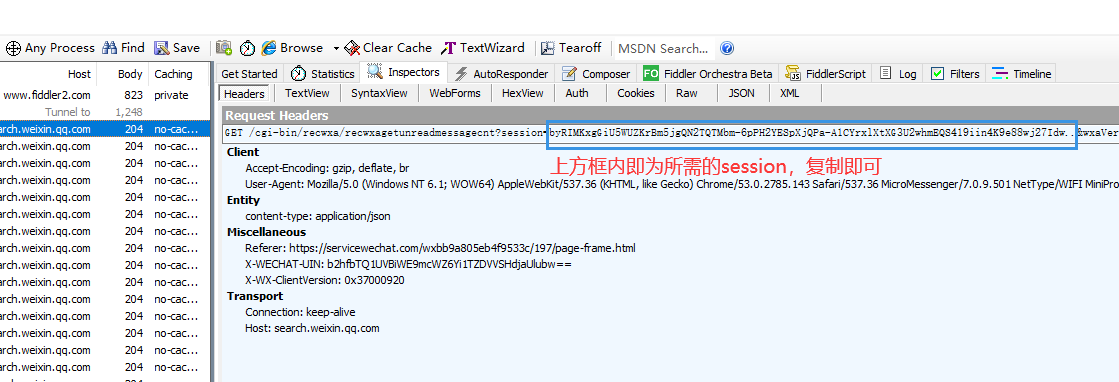Click the Transport header group

[x=255, y=296]
